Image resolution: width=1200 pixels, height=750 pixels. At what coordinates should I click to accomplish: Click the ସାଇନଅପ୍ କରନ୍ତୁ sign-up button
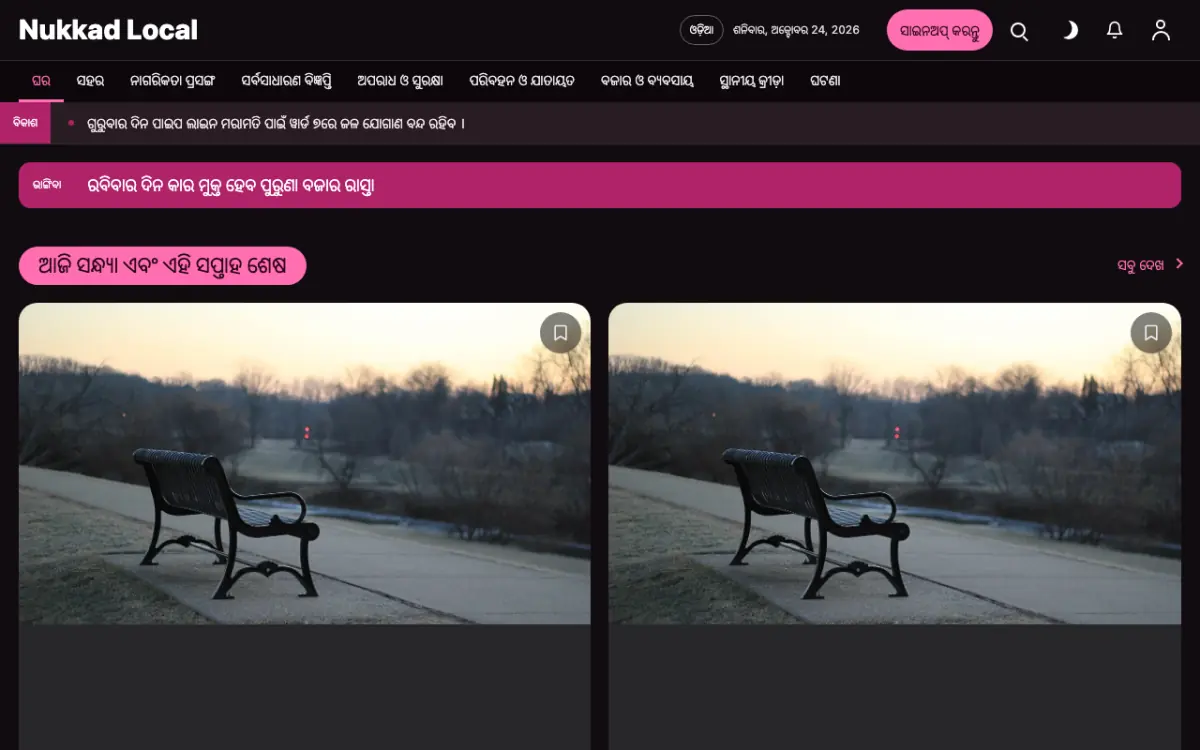[939, 30]
